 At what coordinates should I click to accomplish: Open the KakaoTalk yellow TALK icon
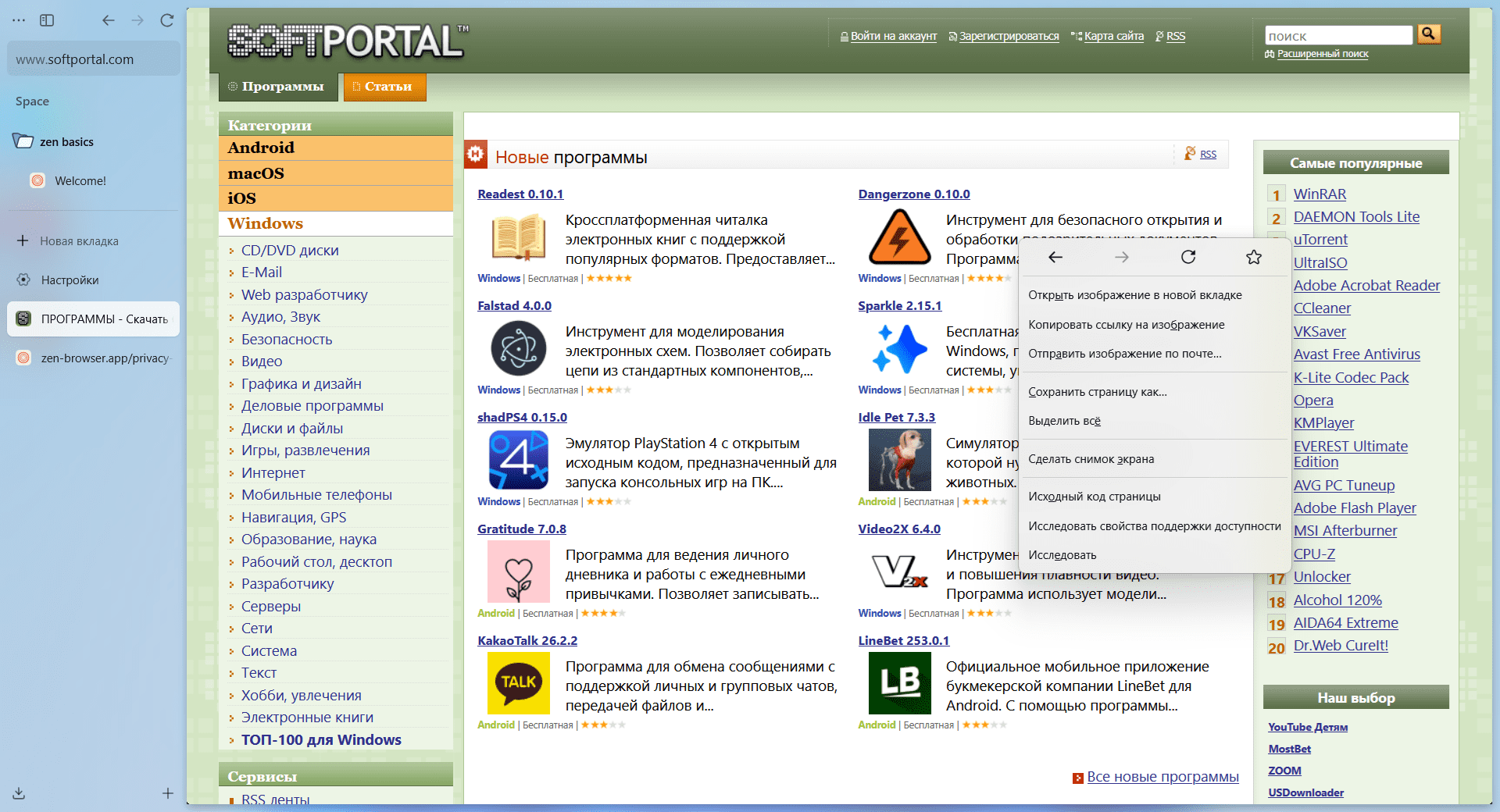coord(518,684)
